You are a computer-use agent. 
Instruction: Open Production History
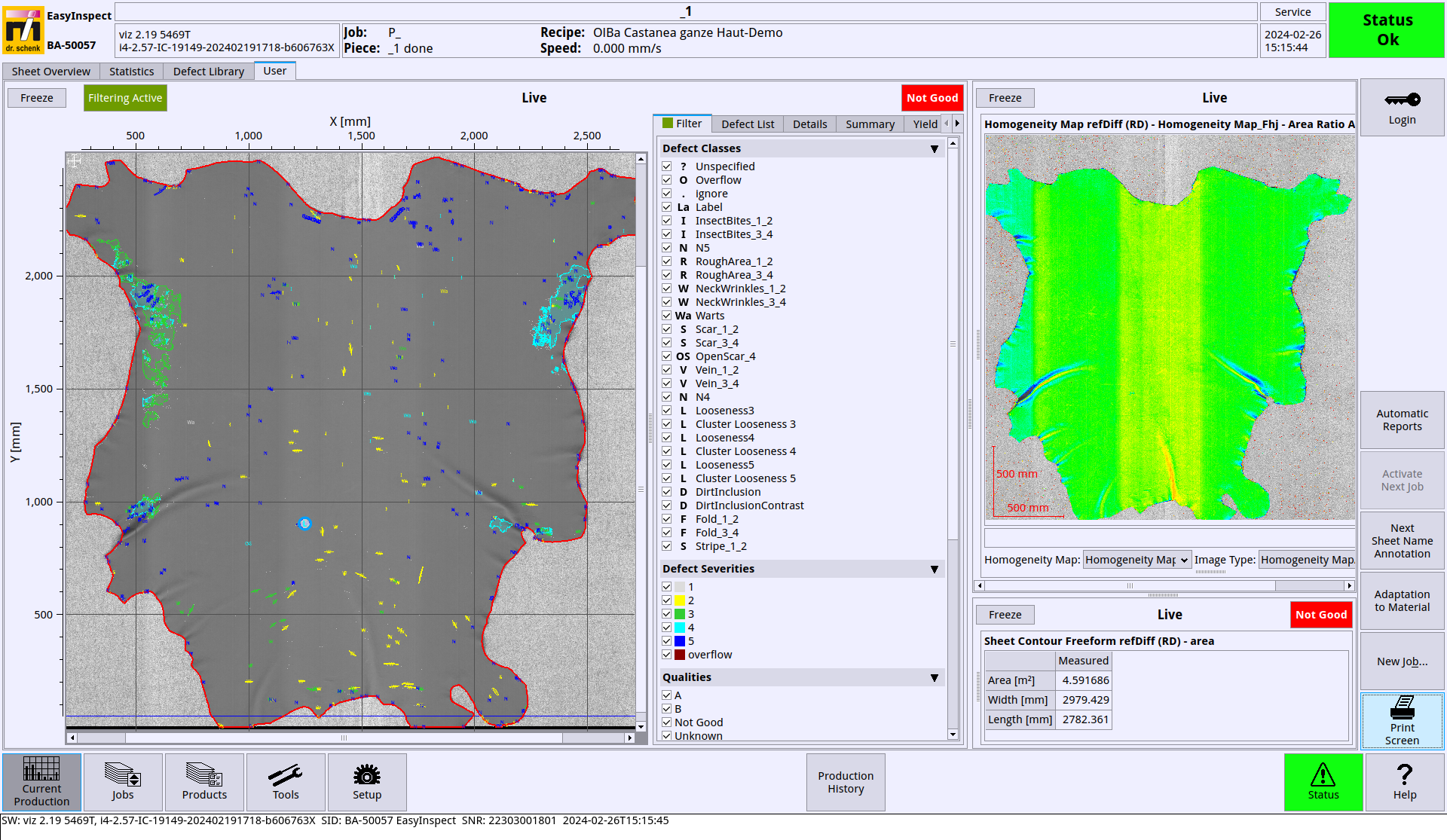click(x=846, y=782)
